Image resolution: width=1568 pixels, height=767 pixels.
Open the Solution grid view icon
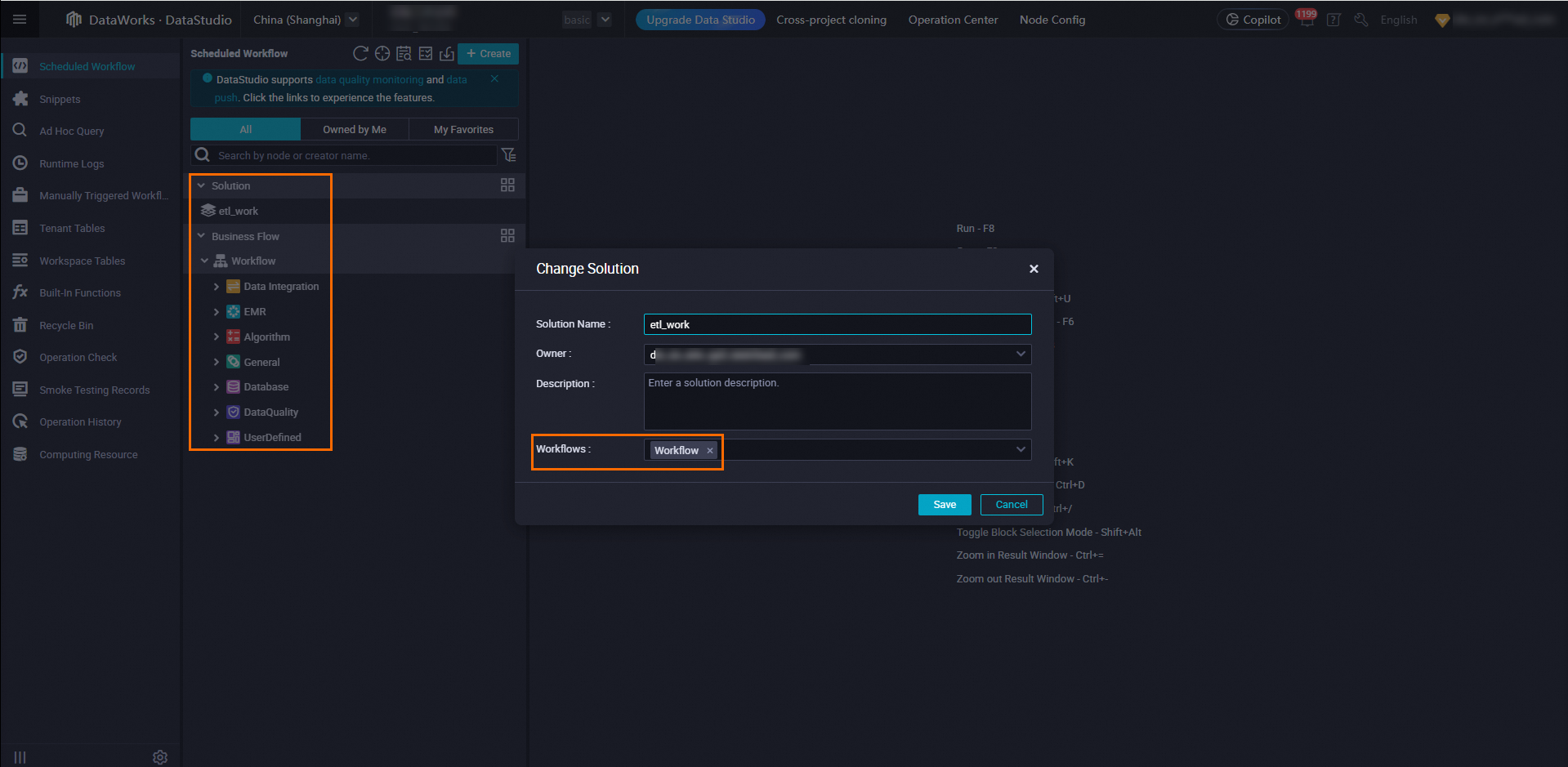(x=507, y=185)
